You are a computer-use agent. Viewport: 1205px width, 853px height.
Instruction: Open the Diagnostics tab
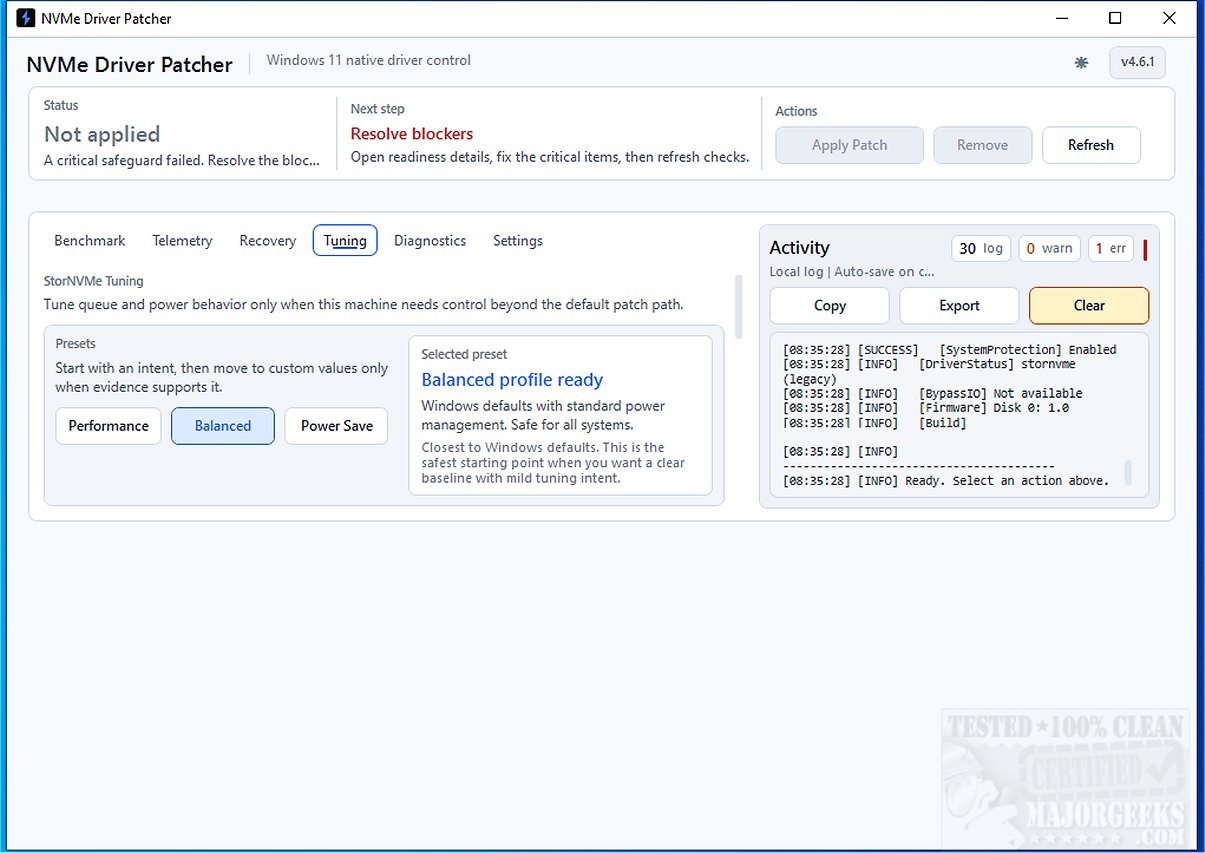[430, 240]
